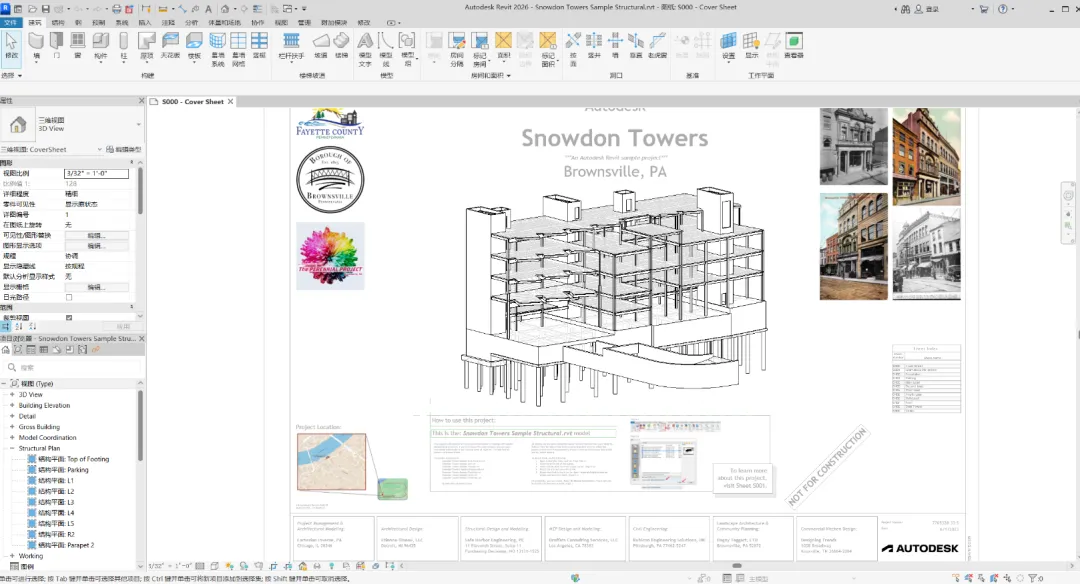
Task: Click the disabled Apply button in properties
Action: pyautogui.click(x=123, y=326)
